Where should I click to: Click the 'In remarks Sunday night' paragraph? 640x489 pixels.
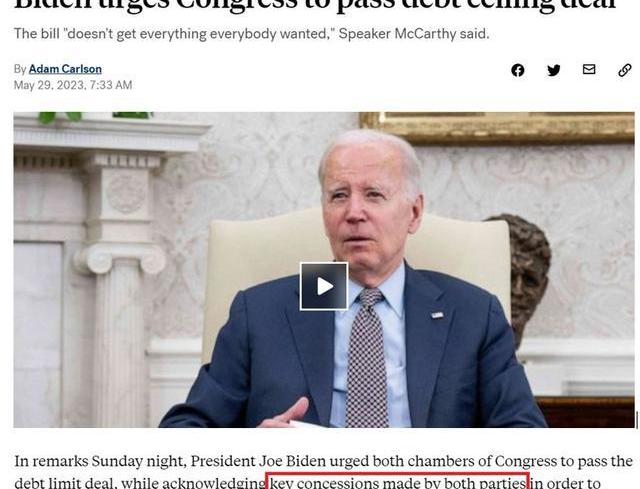(323, 472)
